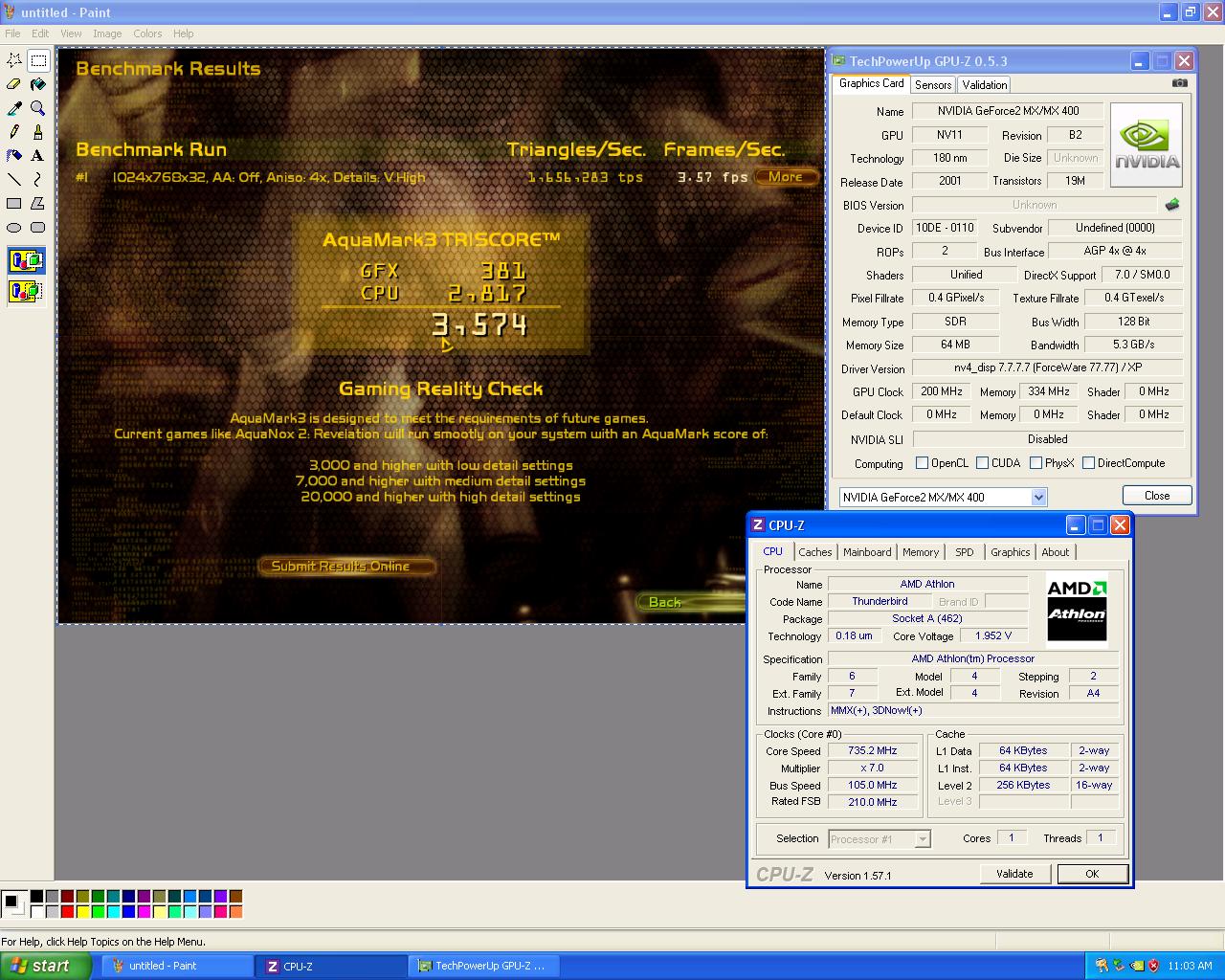Open the Caches tab in CPU-Z
This screenshot has height=980, width=1225.
pos(815,552)
